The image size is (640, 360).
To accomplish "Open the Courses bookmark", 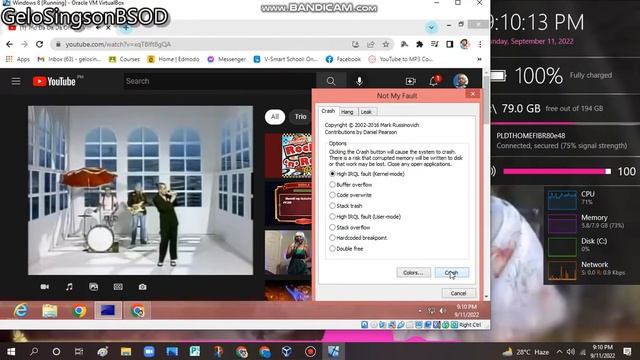I will coord(124,59).
